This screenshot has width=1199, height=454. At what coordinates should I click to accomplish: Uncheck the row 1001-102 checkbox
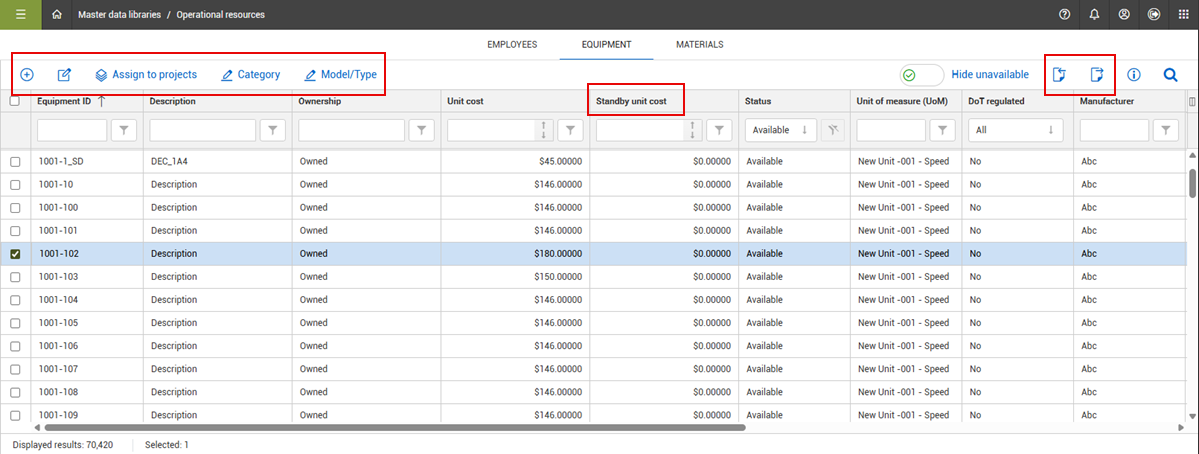pos(15,254)
